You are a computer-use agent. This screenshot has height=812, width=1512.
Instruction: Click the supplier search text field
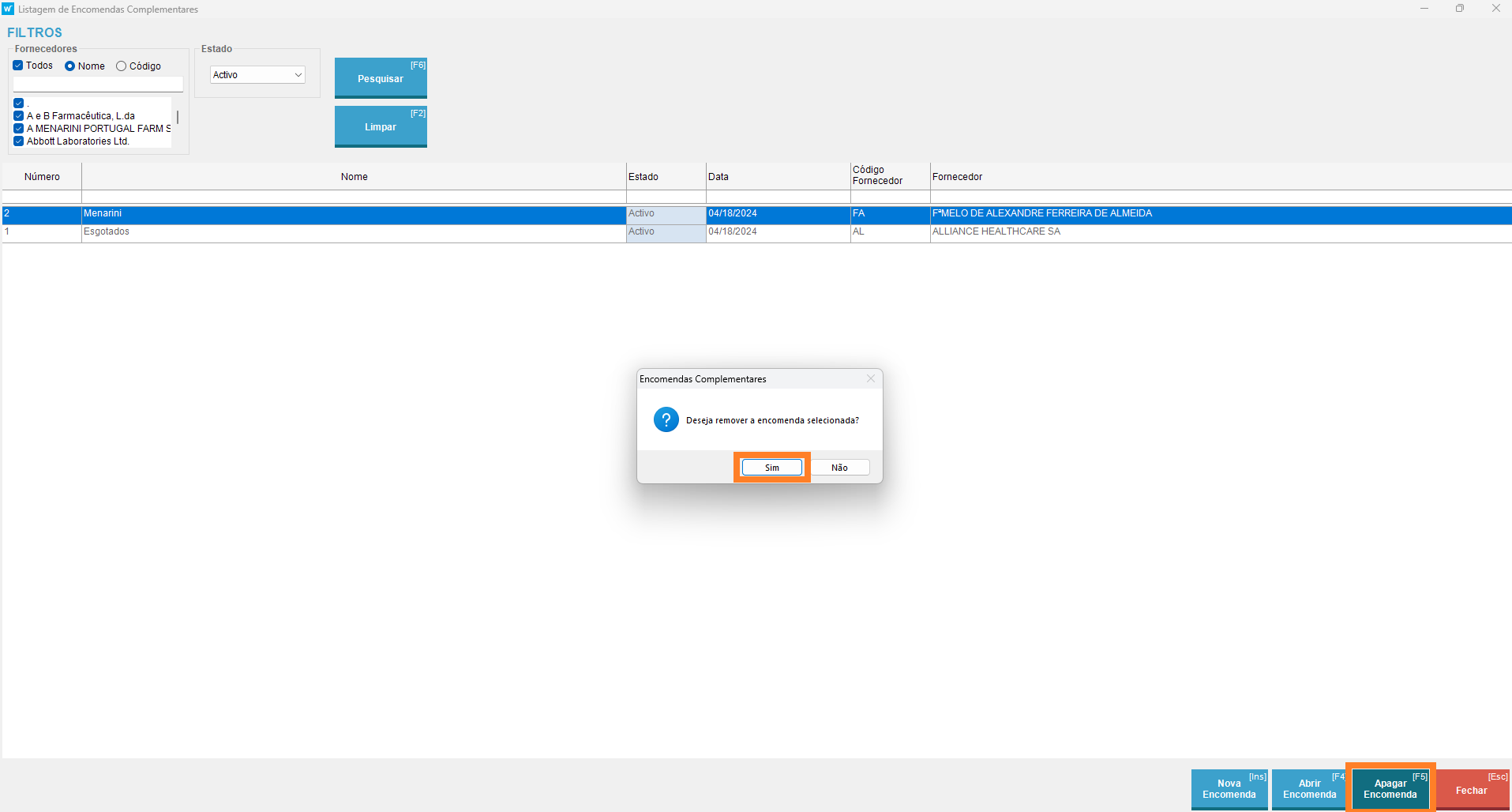pos(98,84)
